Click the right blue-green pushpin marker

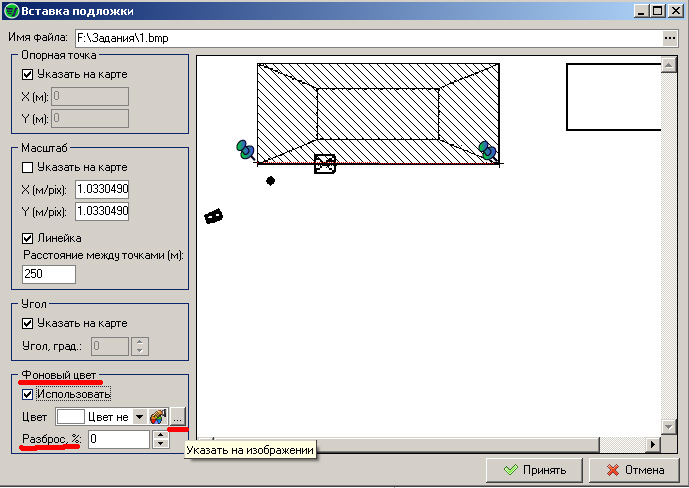[487, 150]
